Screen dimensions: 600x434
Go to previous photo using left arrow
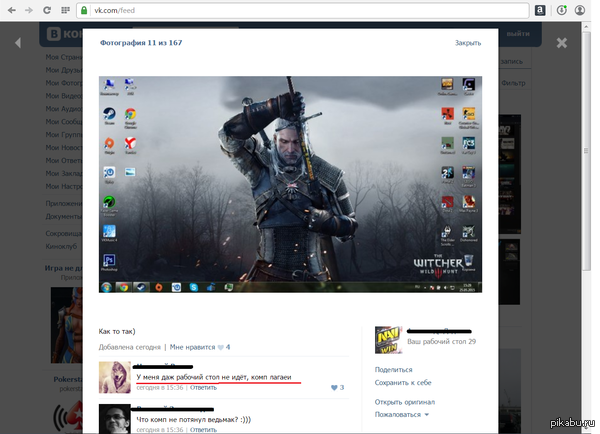coord(17,43)
